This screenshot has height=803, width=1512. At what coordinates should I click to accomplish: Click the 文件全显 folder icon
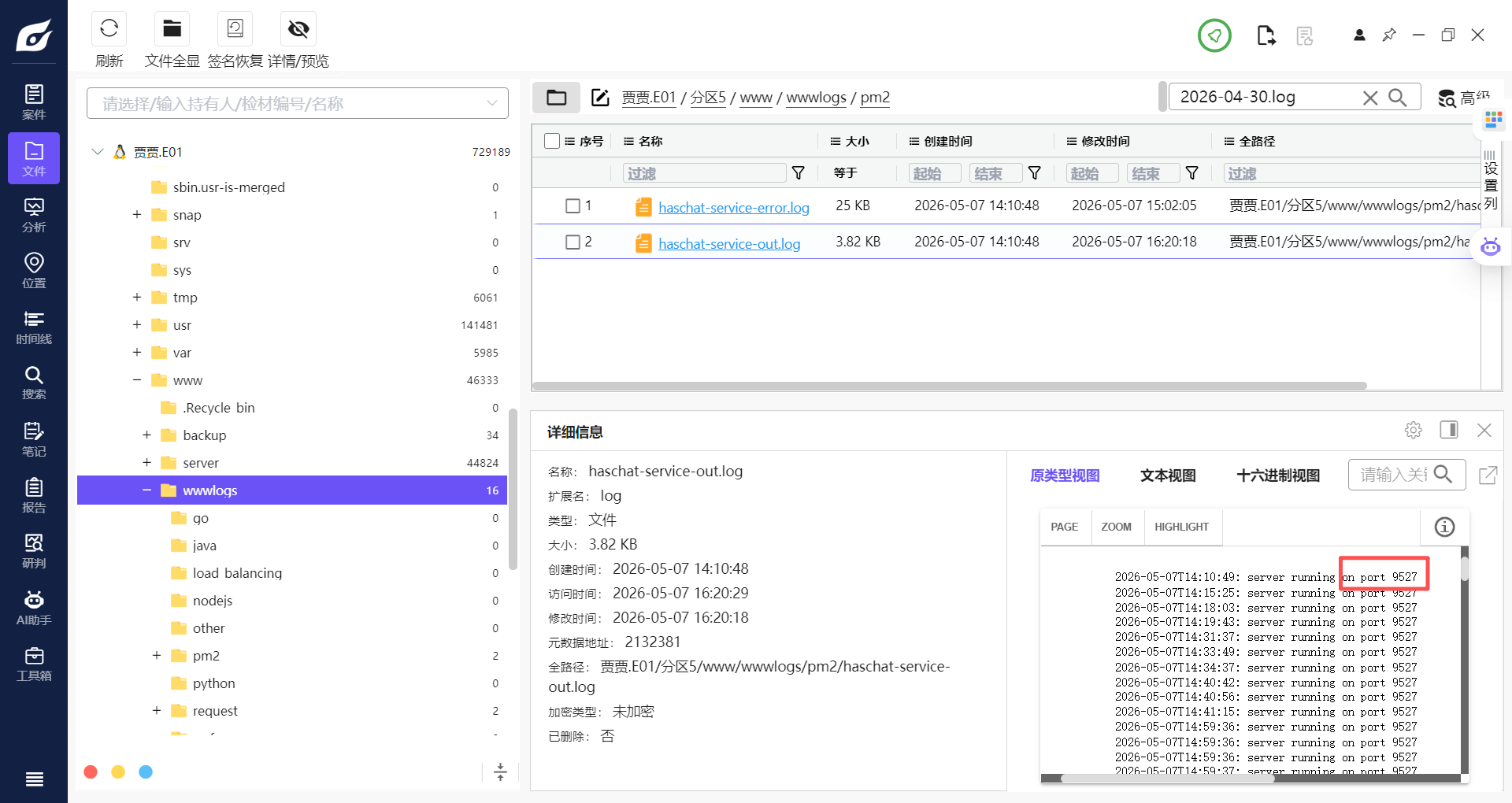pyautogui.click(x=172, y=29)
